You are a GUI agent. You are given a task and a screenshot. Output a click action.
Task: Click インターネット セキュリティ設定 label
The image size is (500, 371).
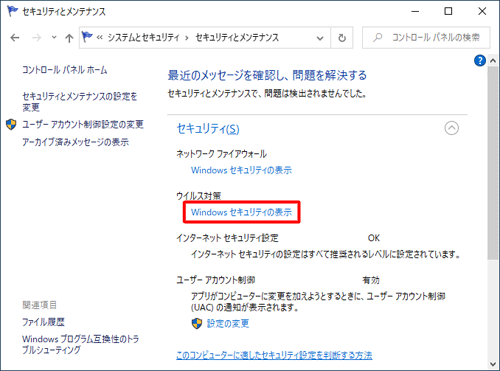pos(227,238)
